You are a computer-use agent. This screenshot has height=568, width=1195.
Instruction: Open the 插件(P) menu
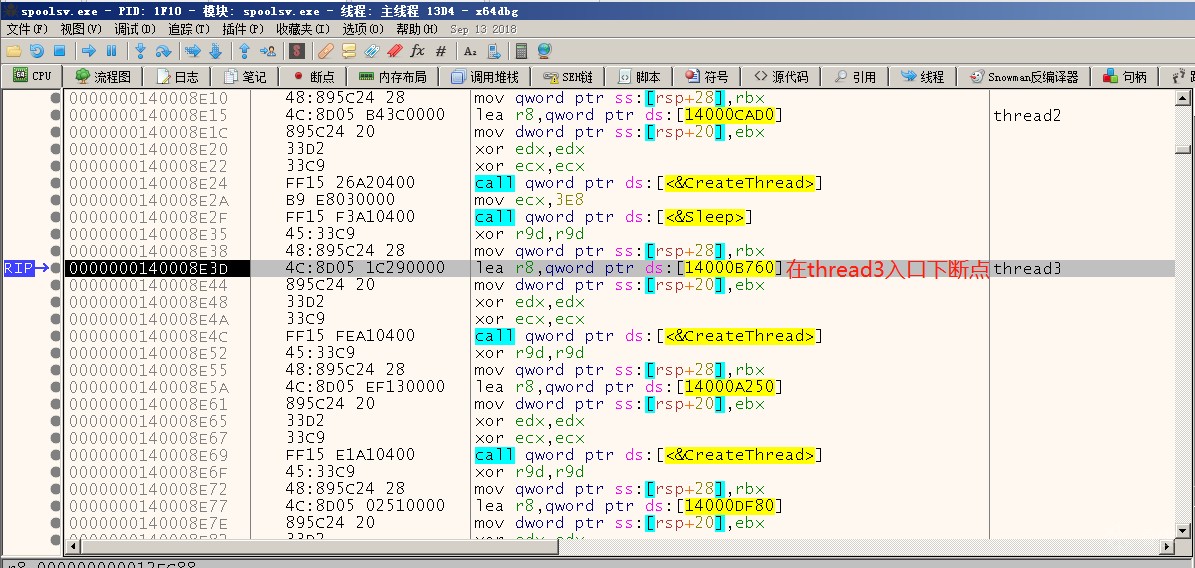243,29
